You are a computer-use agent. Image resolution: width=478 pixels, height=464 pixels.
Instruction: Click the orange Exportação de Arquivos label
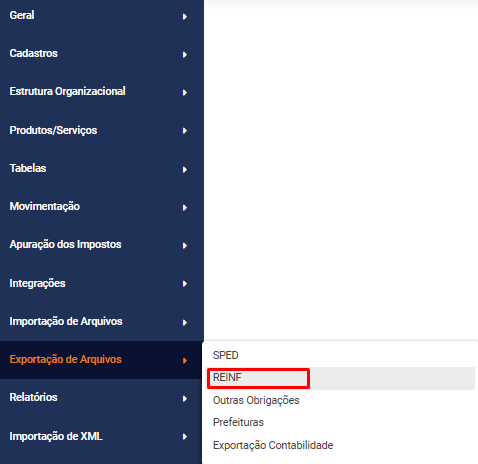tap(65, 359)
